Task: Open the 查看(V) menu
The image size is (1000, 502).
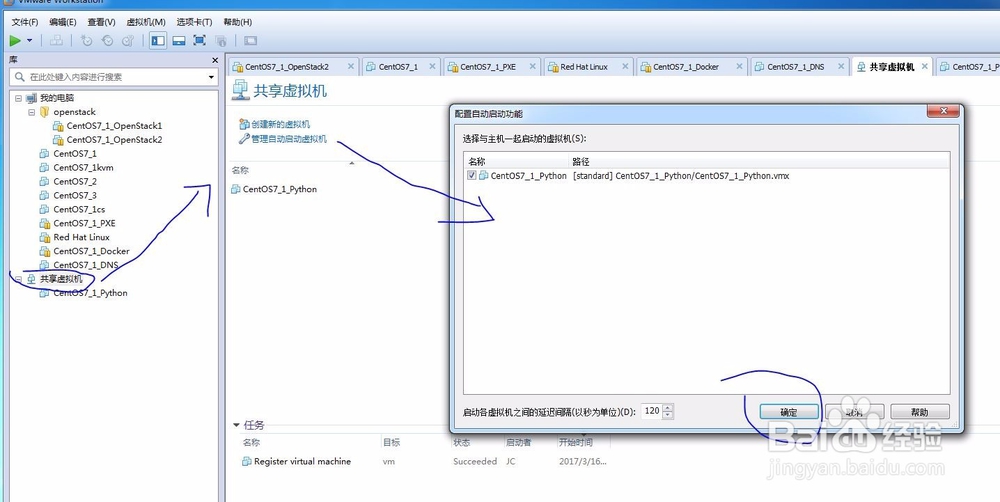Action: [x=101, y=22]
